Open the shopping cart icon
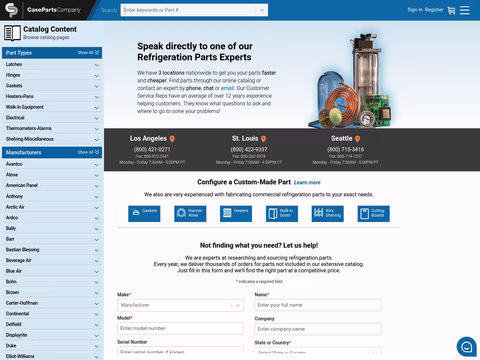Screen dimensions: 480x360 [451, 10]
